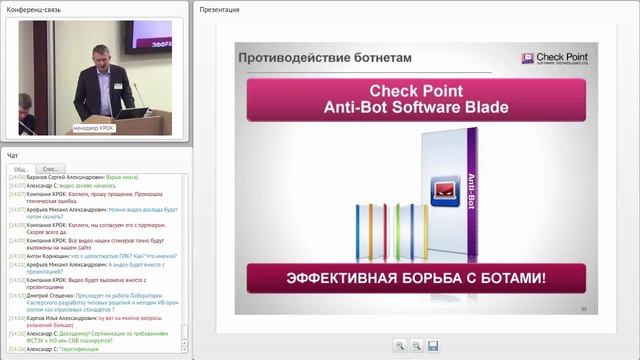The image size is (640, 360).
Task: Select the message from Дмитрий Огещенко
Action: [94, 302]
